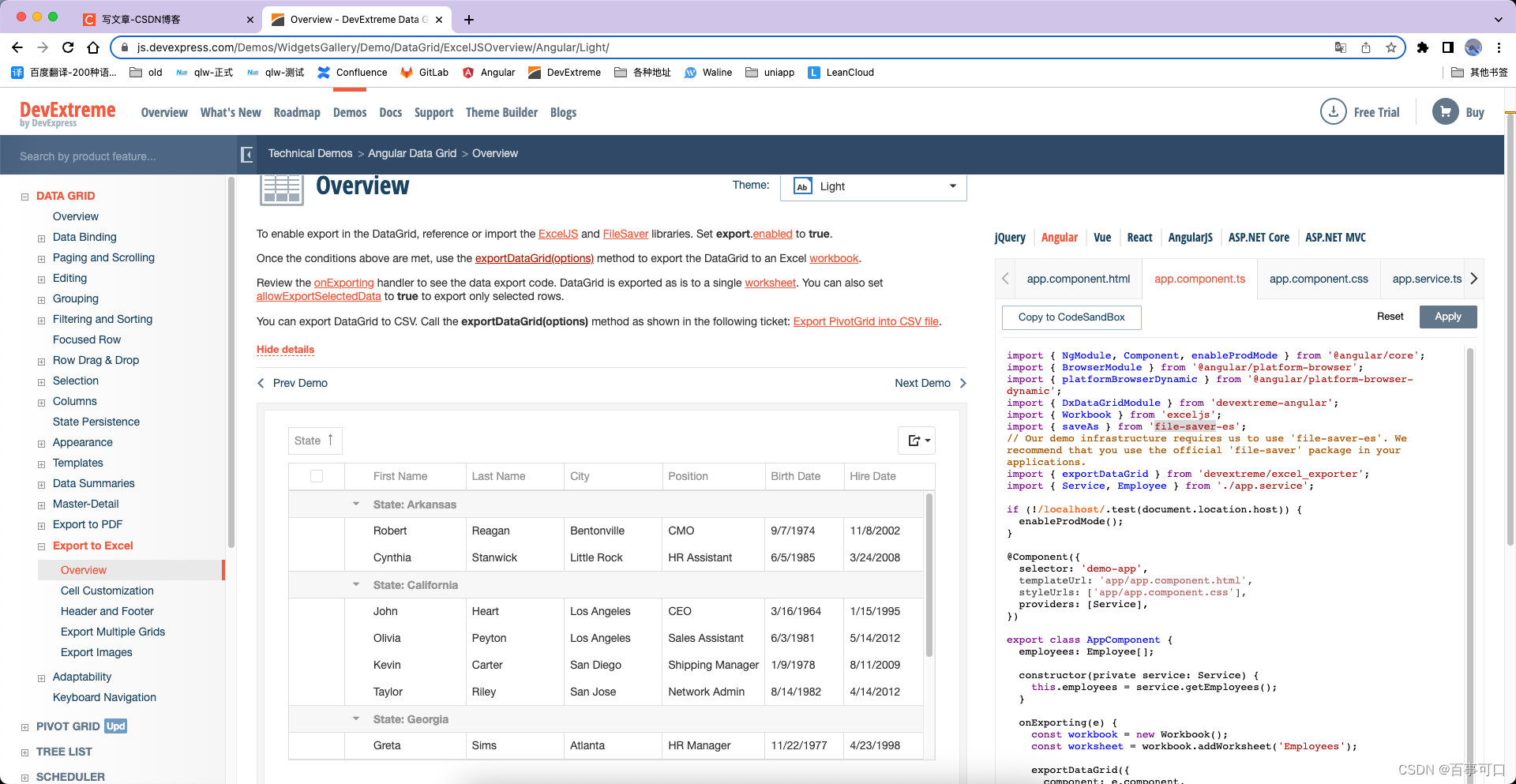The image size is (1516, 784).
Task: Collapse the State: Georgia group
Action: (356, 718)
